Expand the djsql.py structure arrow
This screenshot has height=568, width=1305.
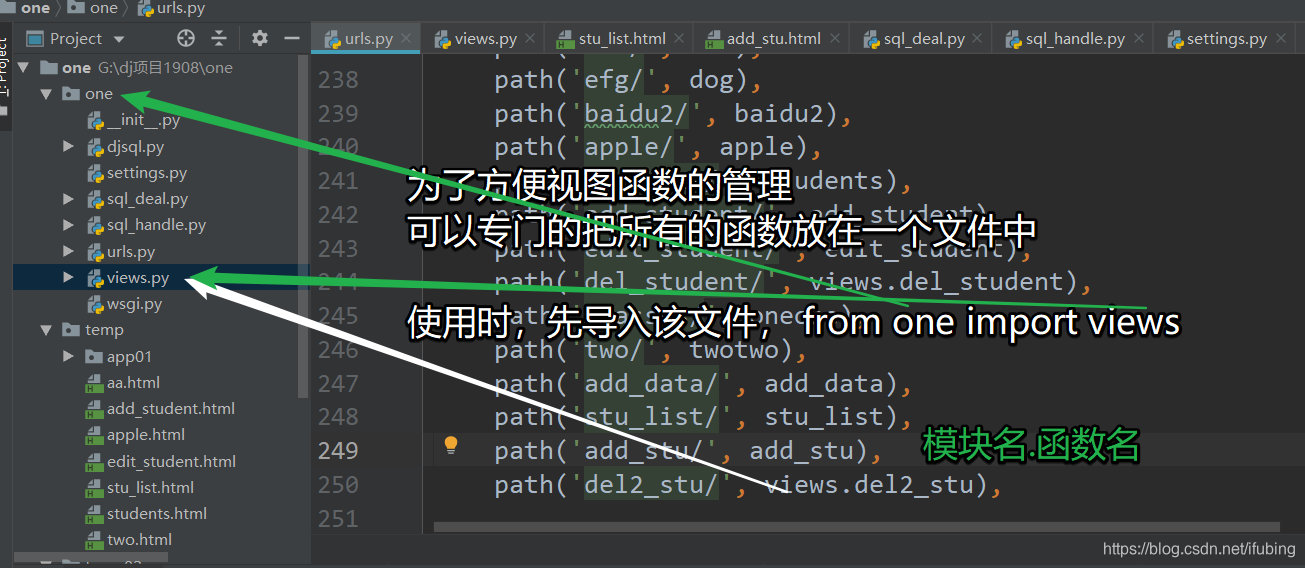coord(68,147)
